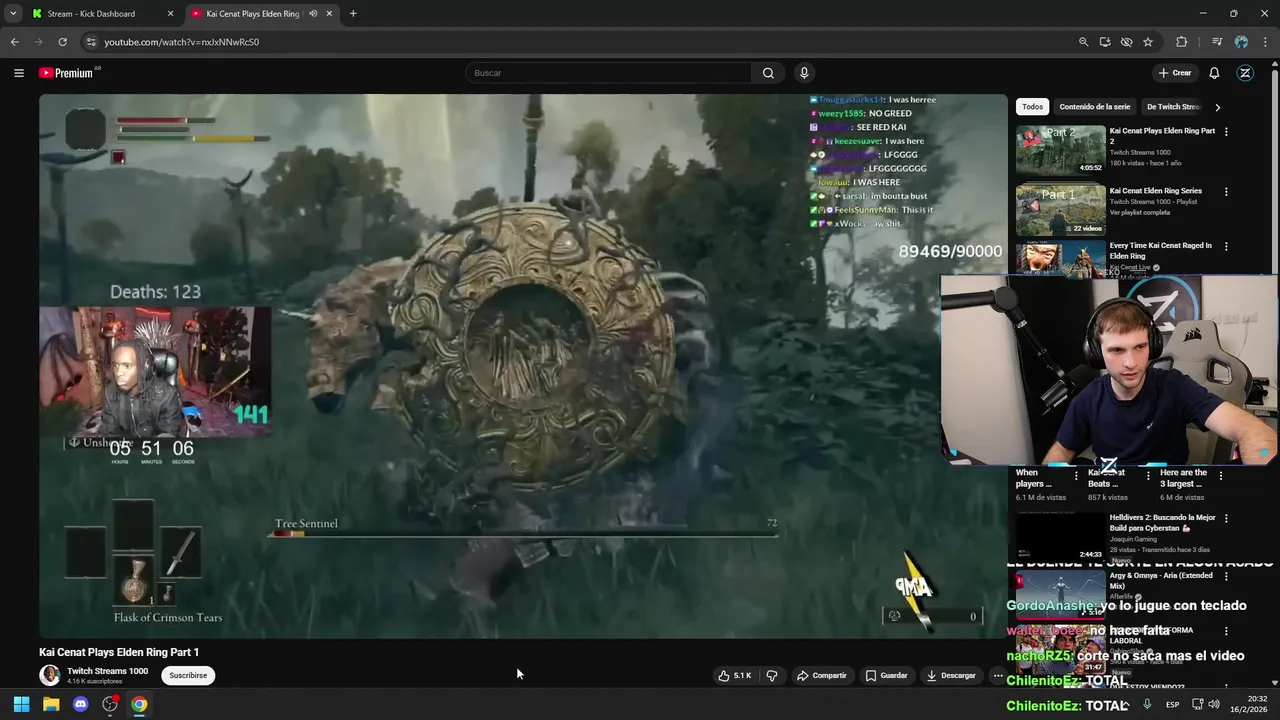Screen dimensions: 1280x720
Task: Open Kai Cenat Plays Elden Ring Part 2 thumbnail
Action: coord(1061,150)
